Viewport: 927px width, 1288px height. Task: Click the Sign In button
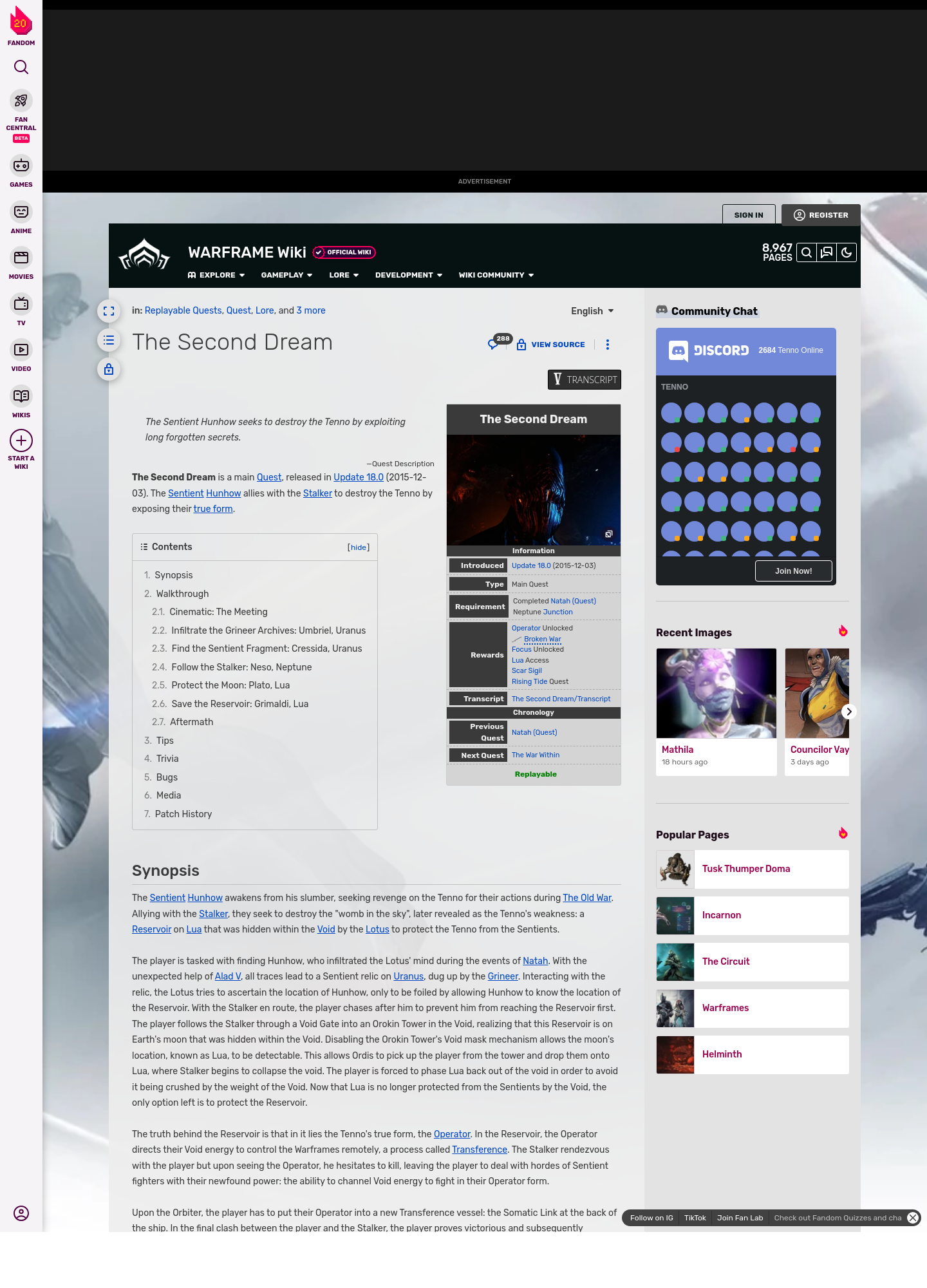tap(749, 215)
